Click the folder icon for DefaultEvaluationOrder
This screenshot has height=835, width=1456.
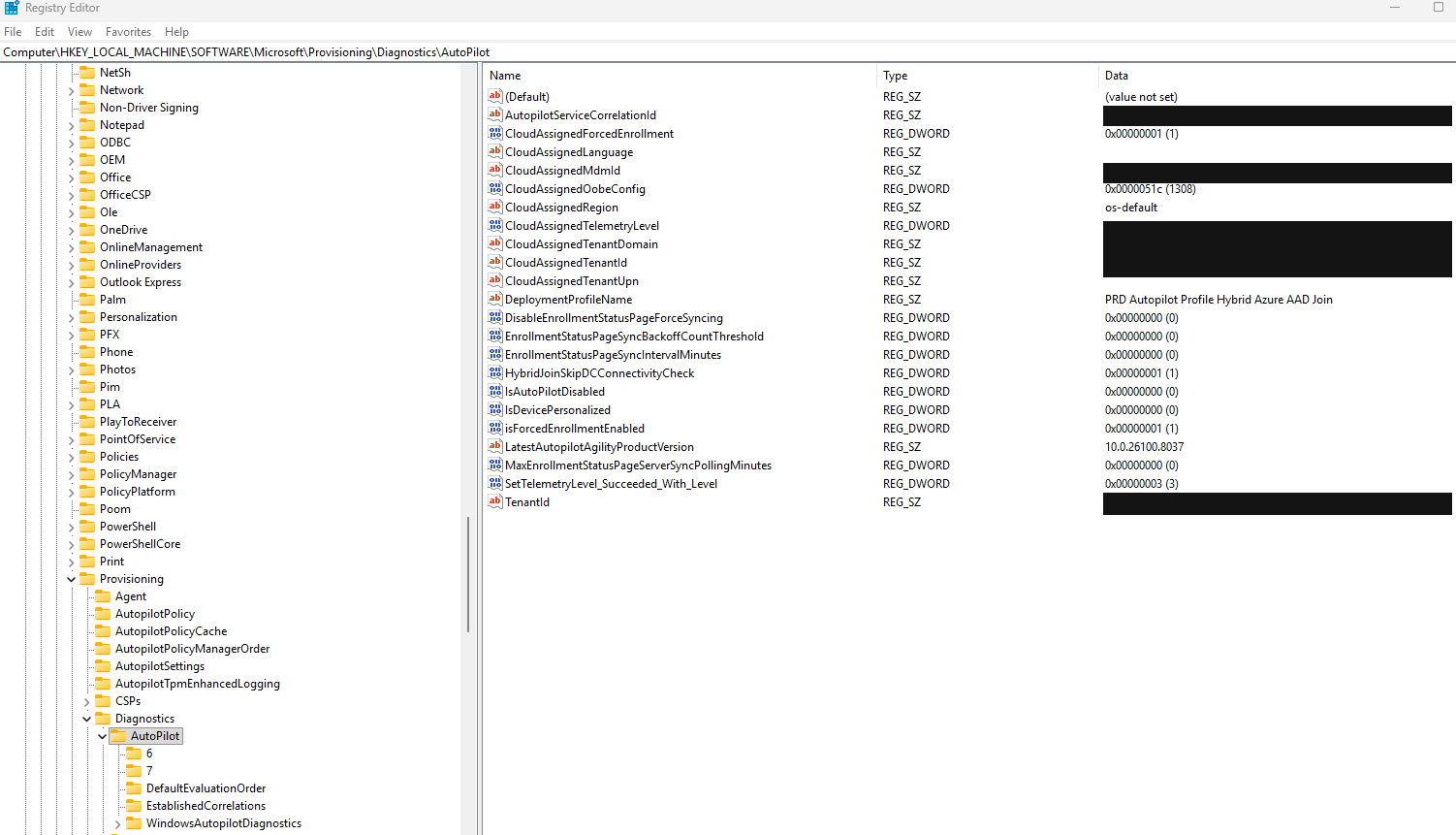[134, 788]
